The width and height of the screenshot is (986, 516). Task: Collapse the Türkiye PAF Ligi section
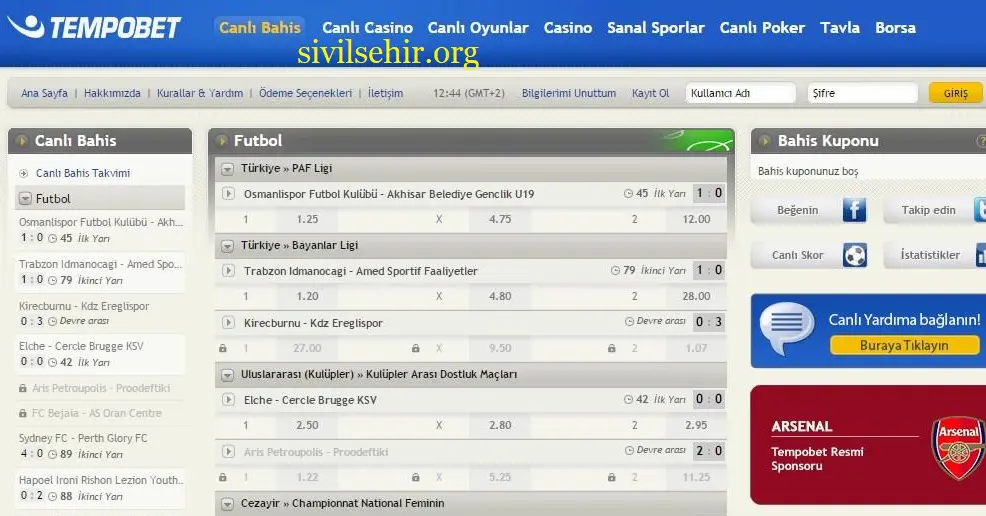(227, 168)
